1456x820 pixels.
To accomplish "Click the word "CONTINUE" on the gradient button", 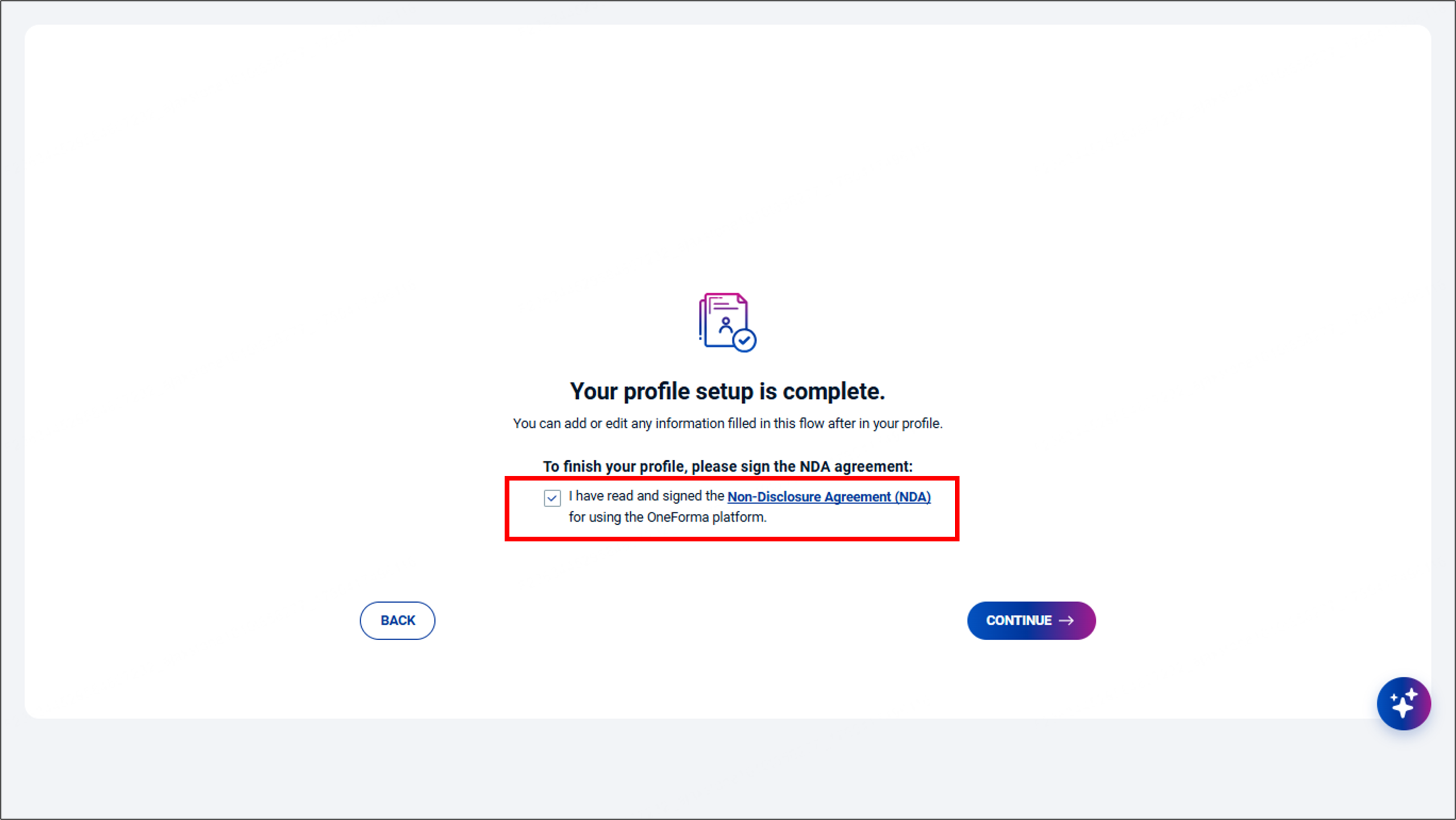I will click(x=1019, y=620).
